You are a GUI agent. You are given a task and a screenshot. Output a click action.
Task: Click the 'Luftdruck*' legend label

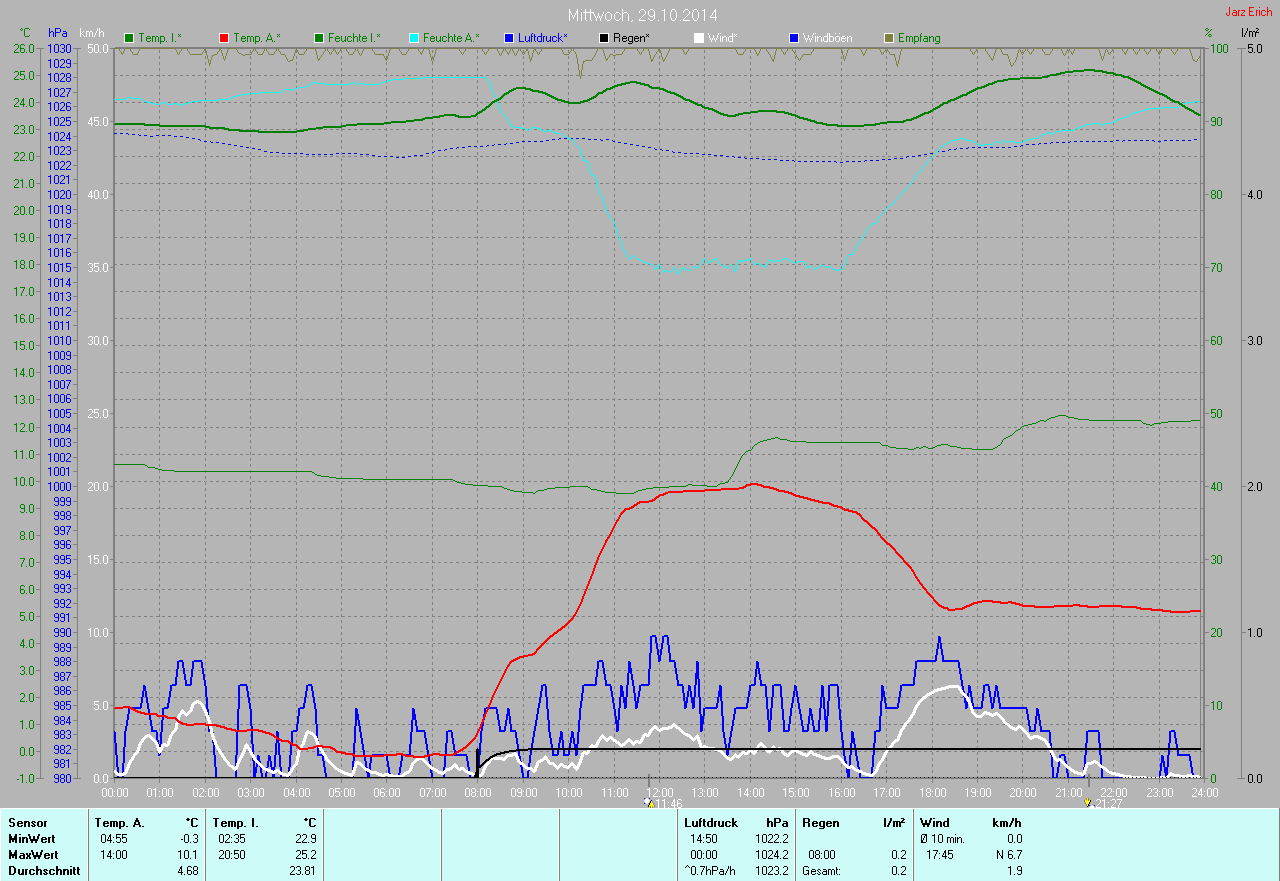pyautogui.click(x=543, y=38)
